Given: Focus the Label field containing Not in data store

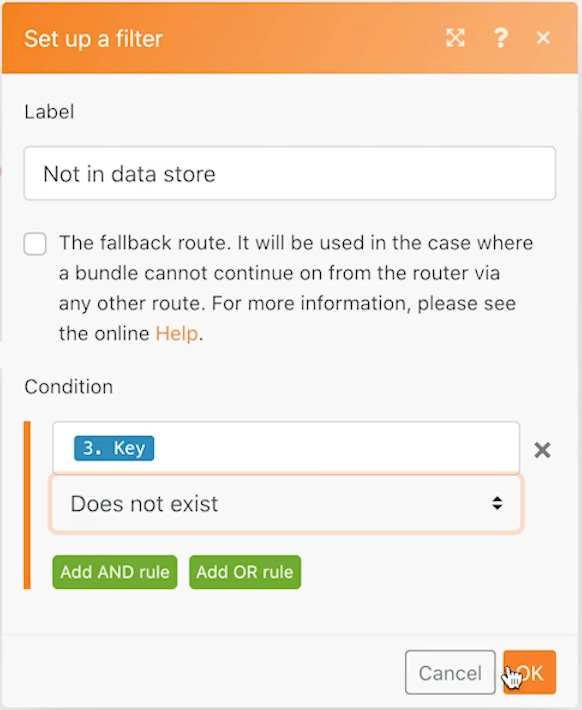Looking at the screenshot, I should 290,173.
